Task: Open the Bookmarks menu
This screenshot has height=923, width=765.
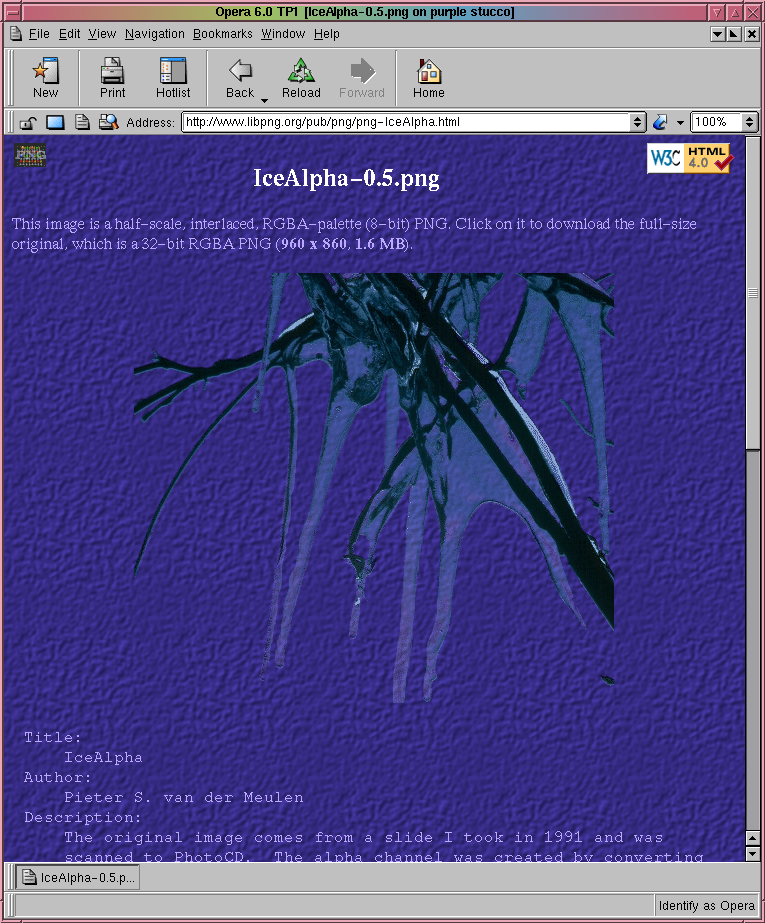Action: 222,34
